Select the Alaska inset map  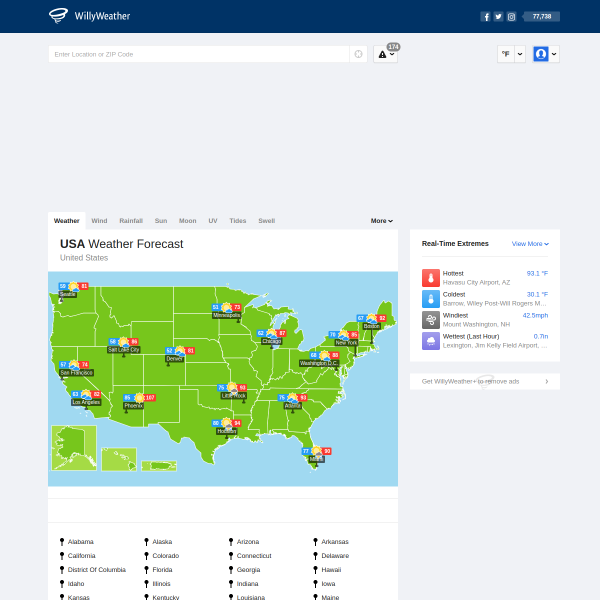coord(74,448)
